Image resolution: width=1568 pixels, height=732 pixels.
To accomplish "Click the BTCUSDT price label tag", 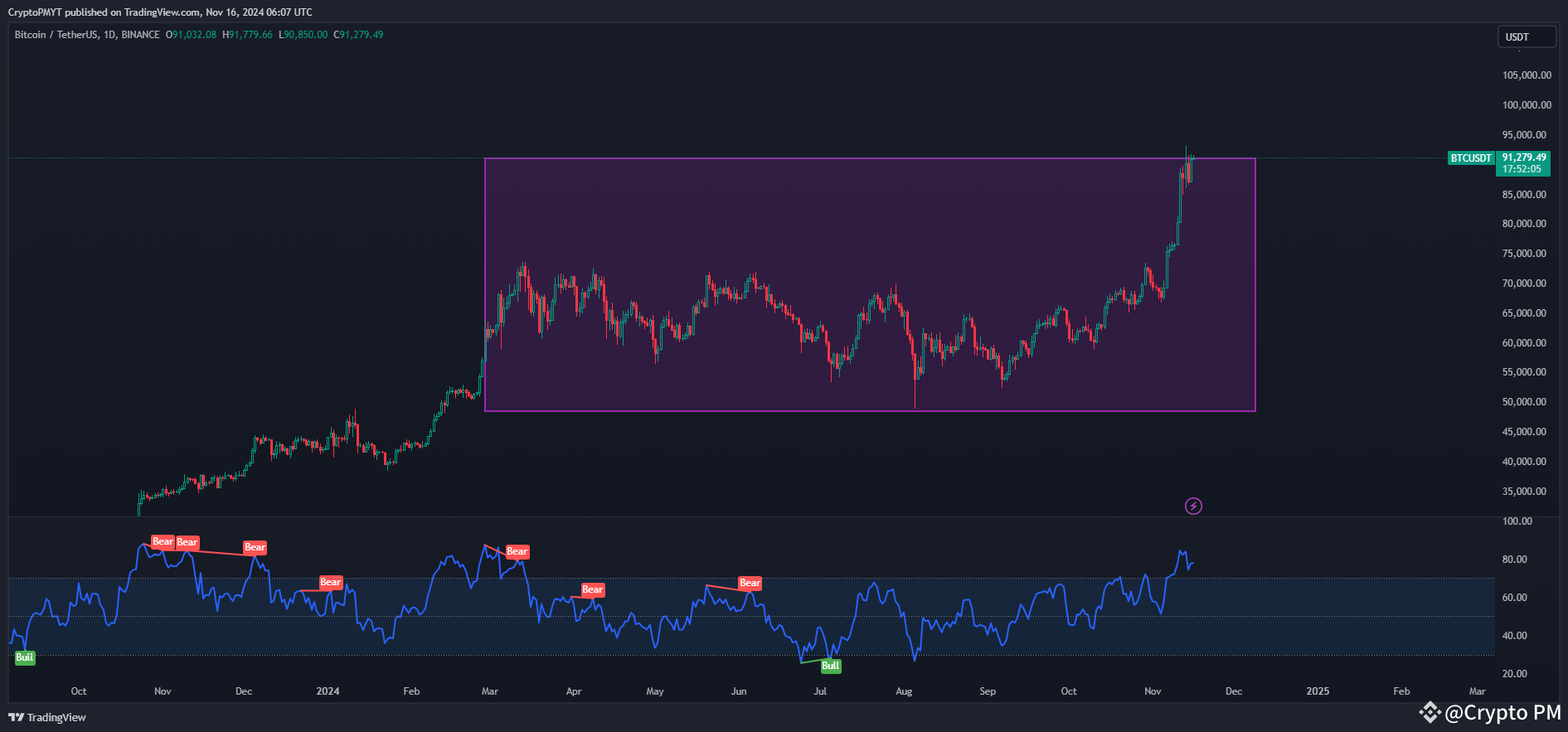I will (1471, 158).
